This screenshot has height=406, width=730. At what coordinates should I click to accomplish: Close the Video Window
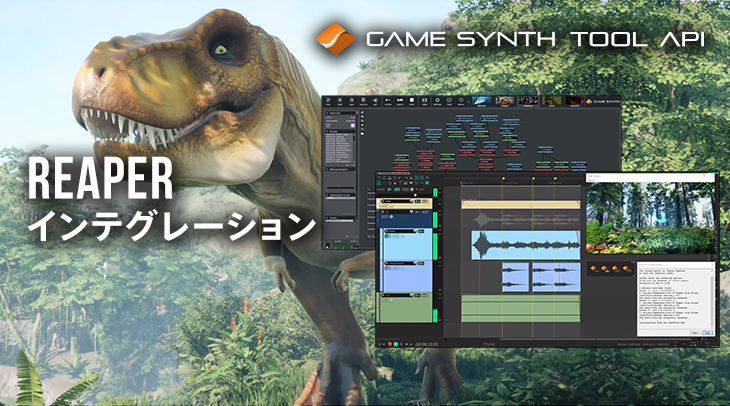pyautogui.click(x=712, y=176)
